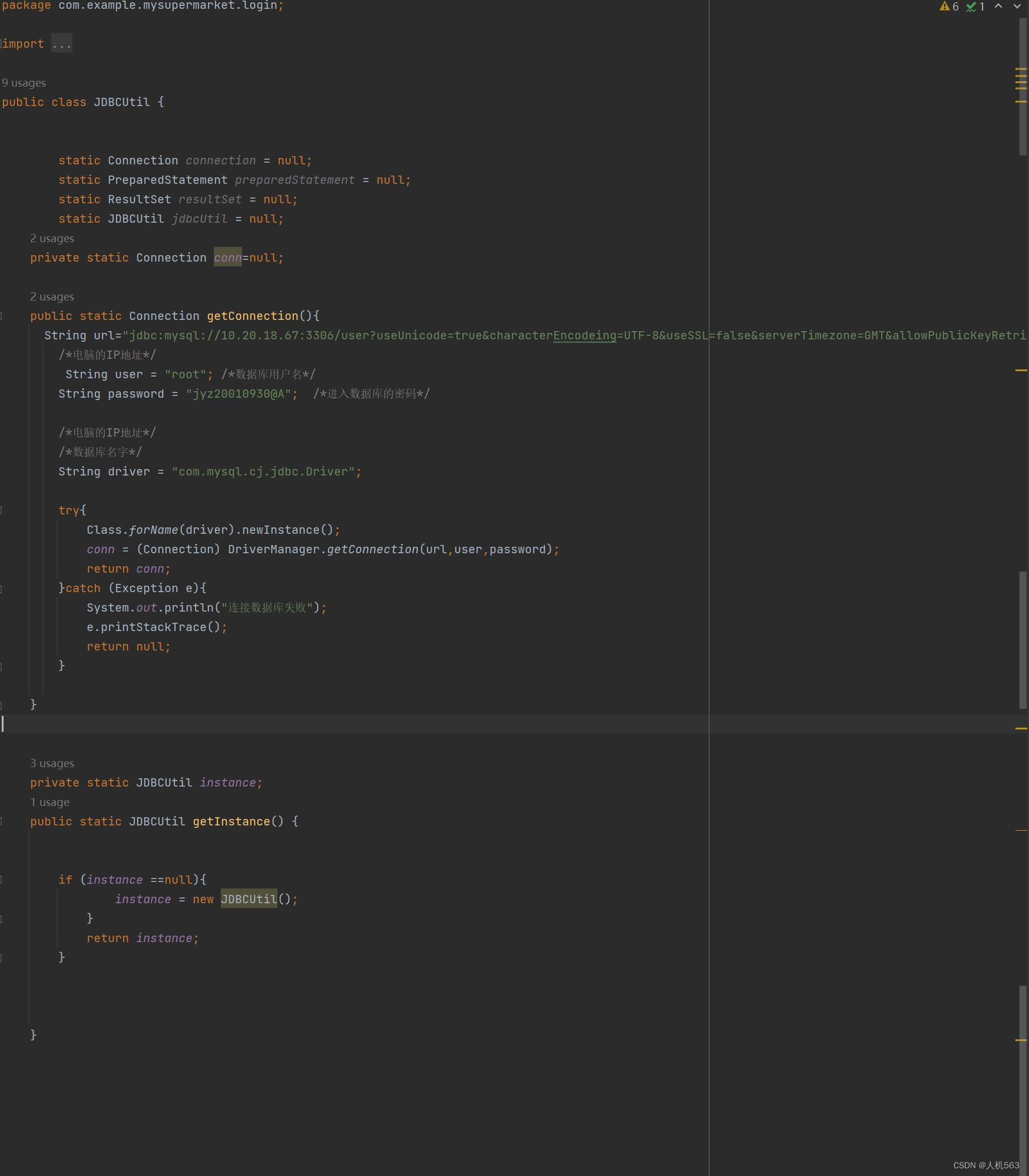Click the 2 usages hint above getConnection
The image size is (1029, 1176).
(x=52, y=296)
